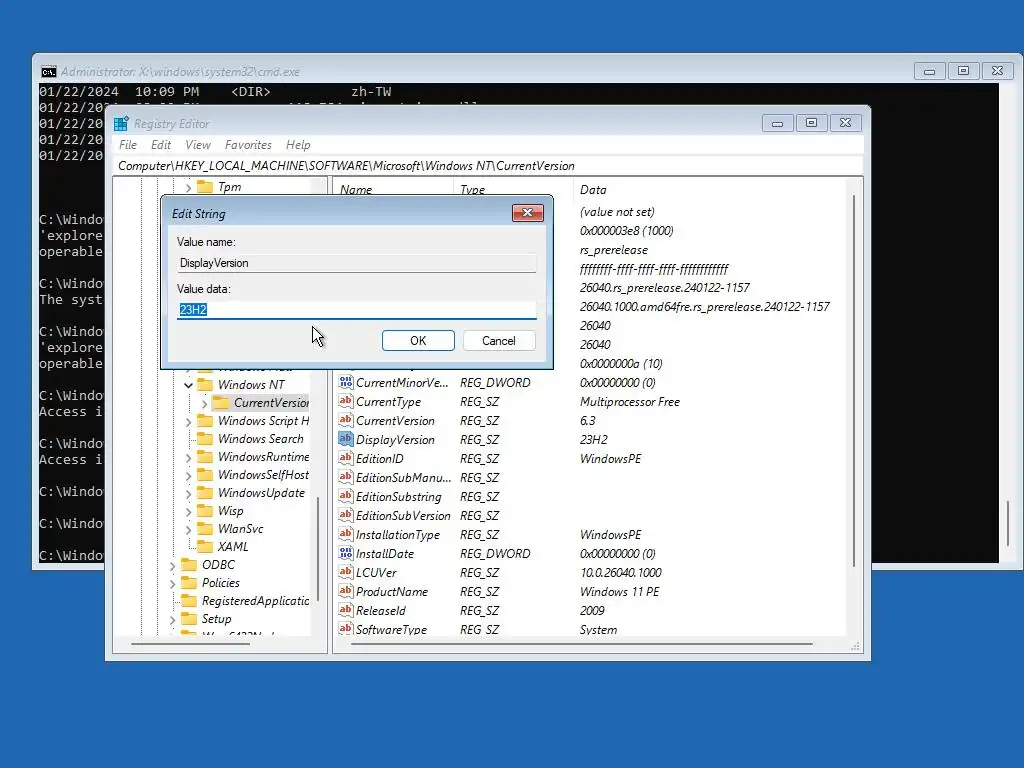Click Cancel in the Edit String dialog

pyautogui.click(x=499, y=340)
